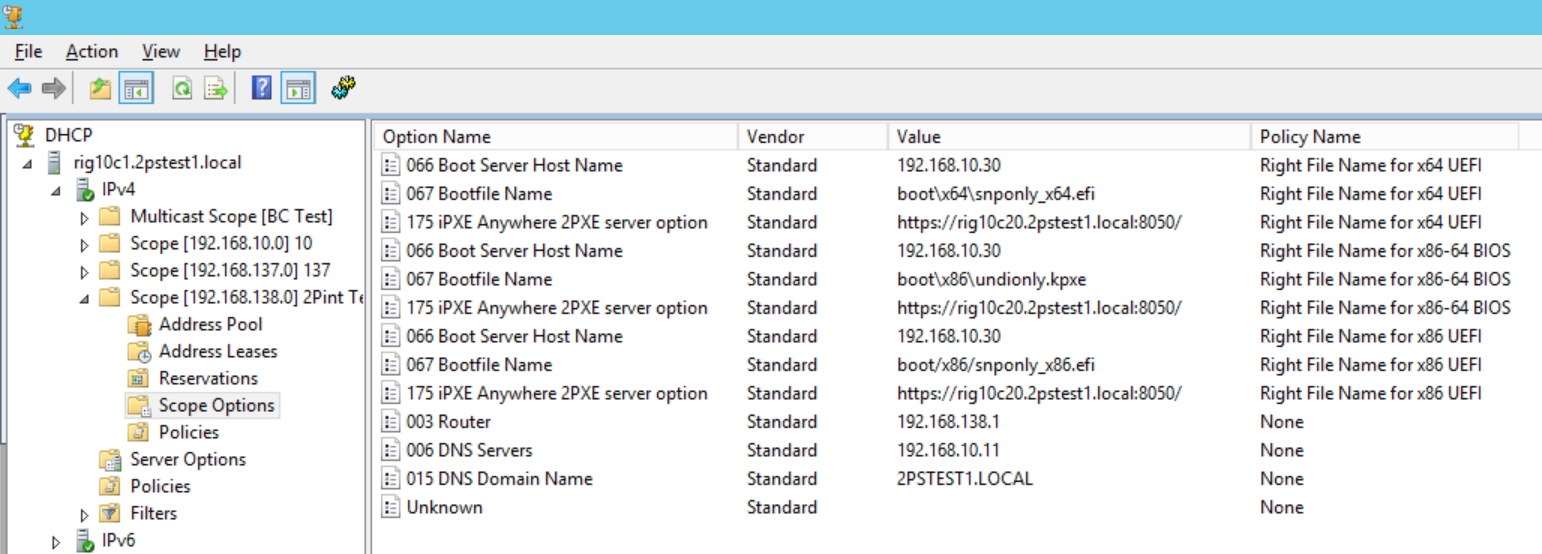
Task: Expand the Multicast Scope [BC Test] node
Action: point(85,217)
